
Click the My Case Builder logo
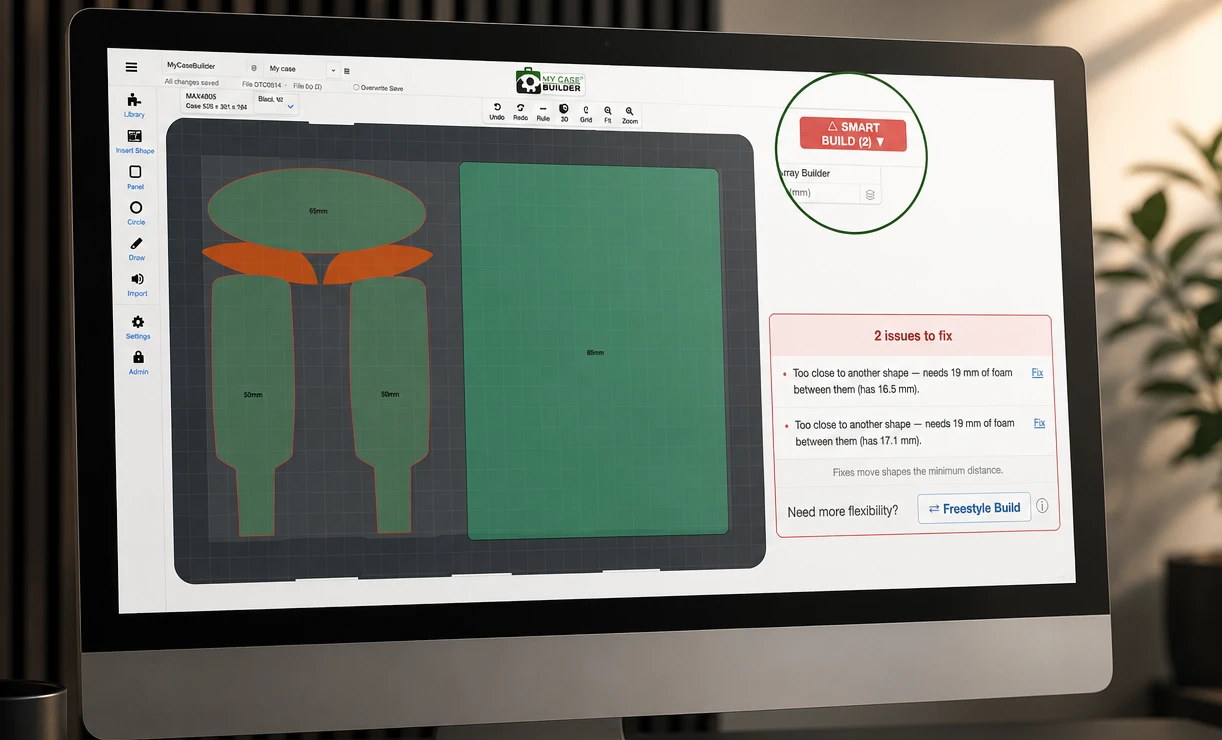click(550, 82)
